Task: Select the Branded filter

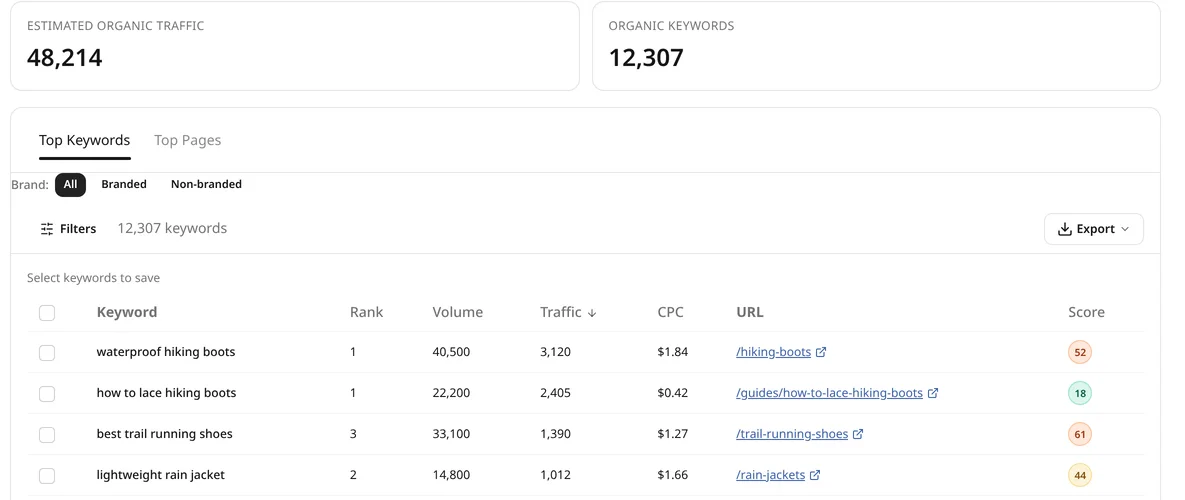Action: [x=124, y=184]
